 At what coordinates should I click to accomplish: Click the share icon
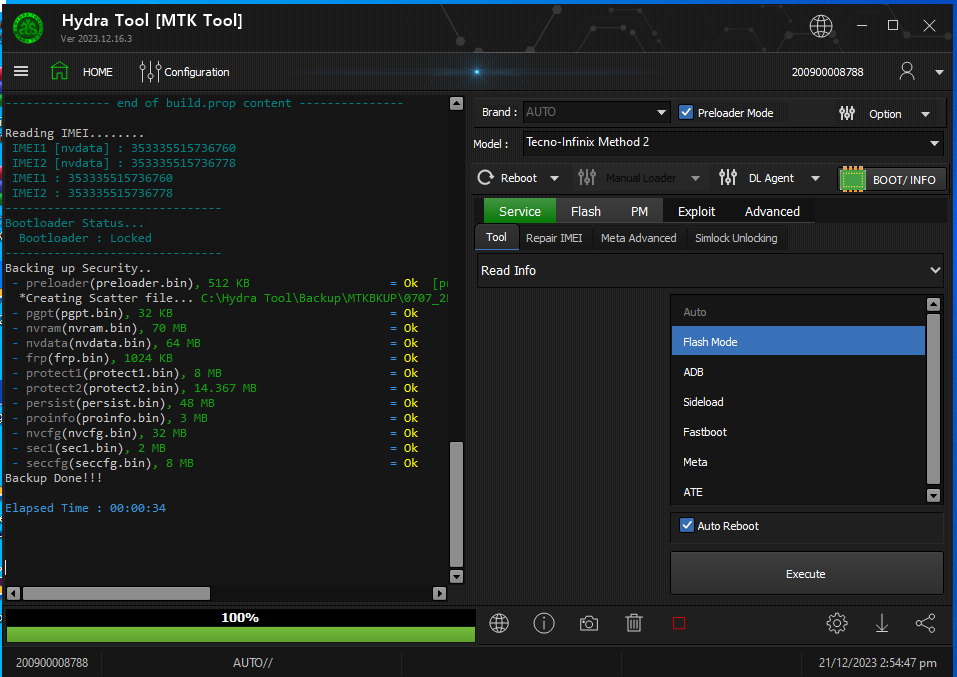(x=925, y=623)
